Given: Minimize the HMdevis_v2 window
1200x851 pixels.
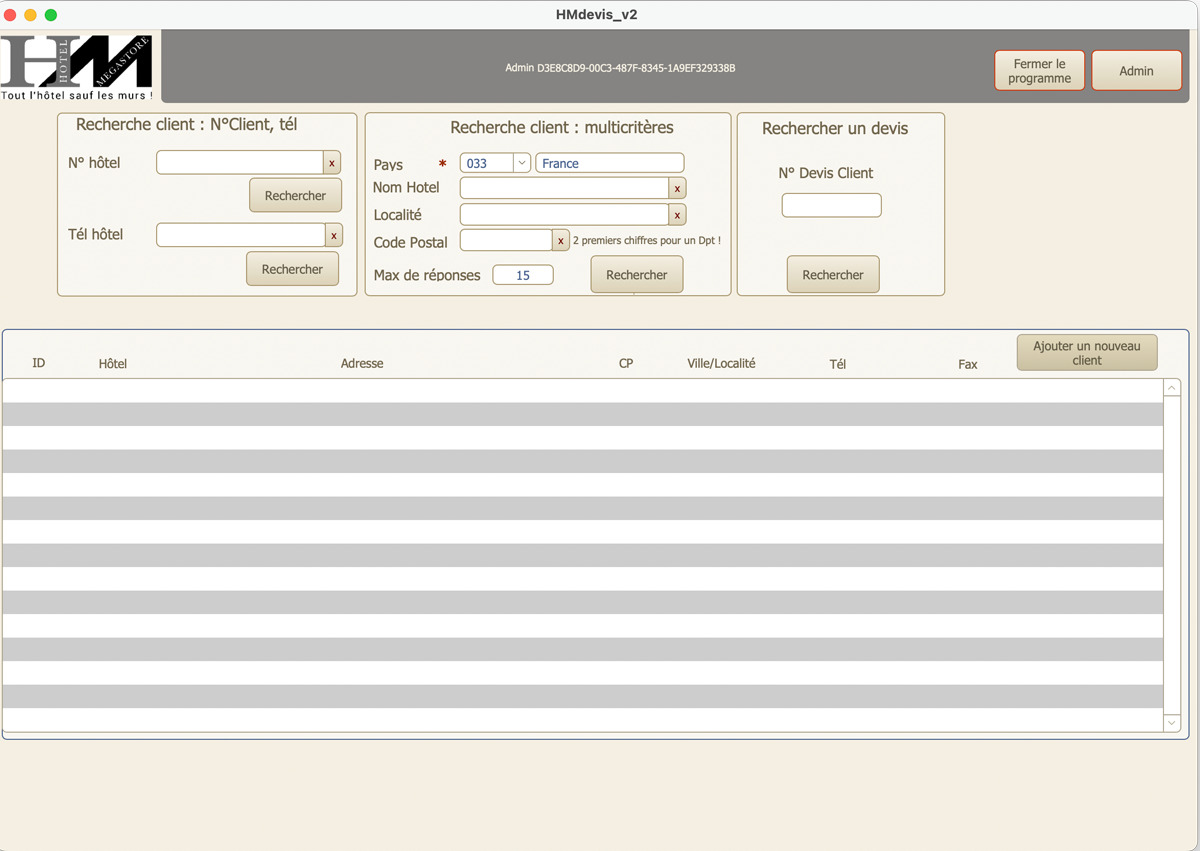Looking at the screenshot, I should [x=31, y=15].
